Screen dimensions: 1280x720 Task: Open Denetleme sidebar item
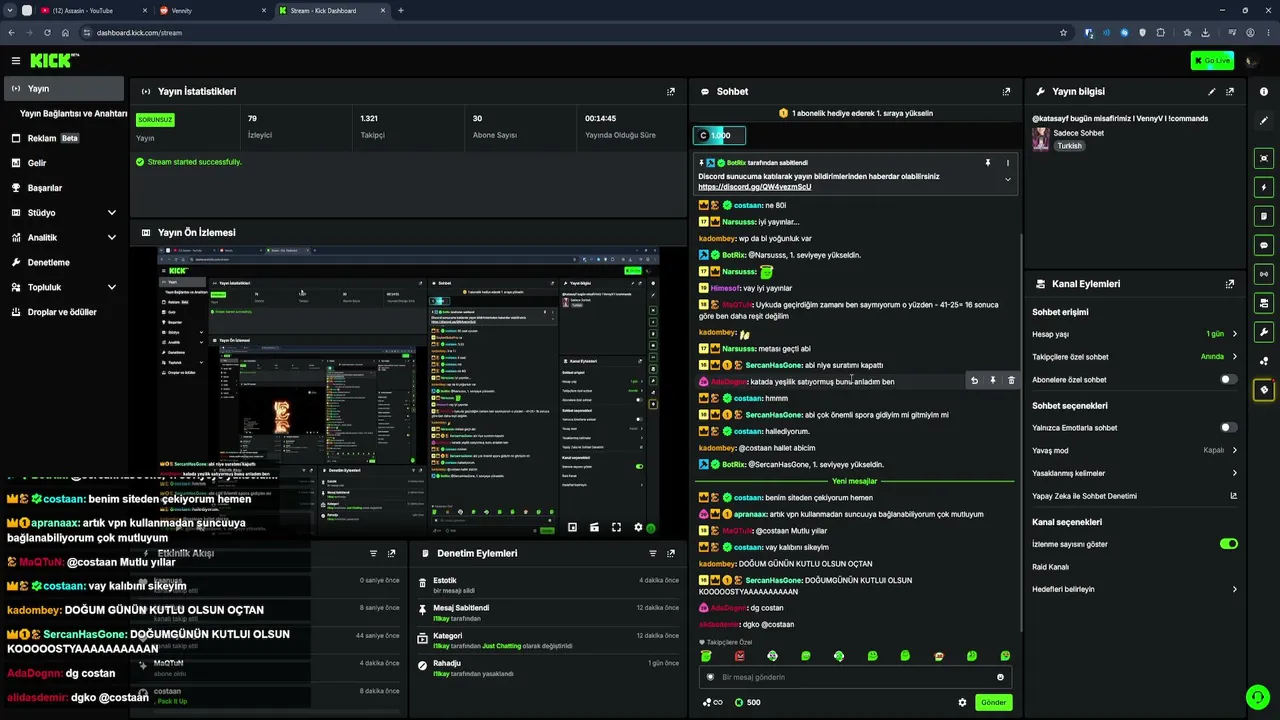point(62,263)
